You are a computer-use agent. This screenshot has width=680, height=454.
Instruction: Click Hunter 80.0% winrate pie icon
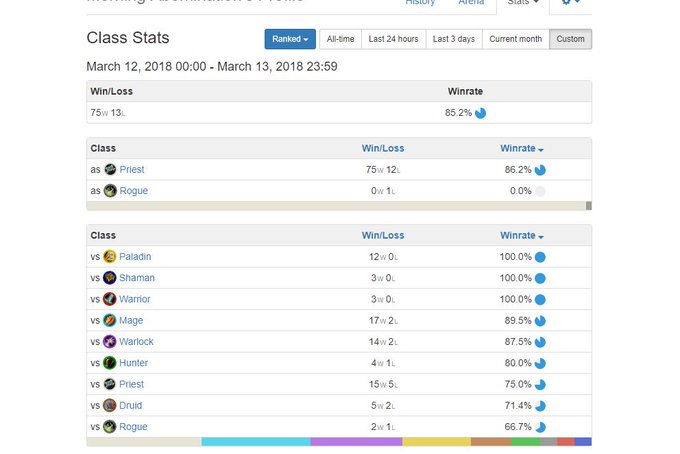540,363
